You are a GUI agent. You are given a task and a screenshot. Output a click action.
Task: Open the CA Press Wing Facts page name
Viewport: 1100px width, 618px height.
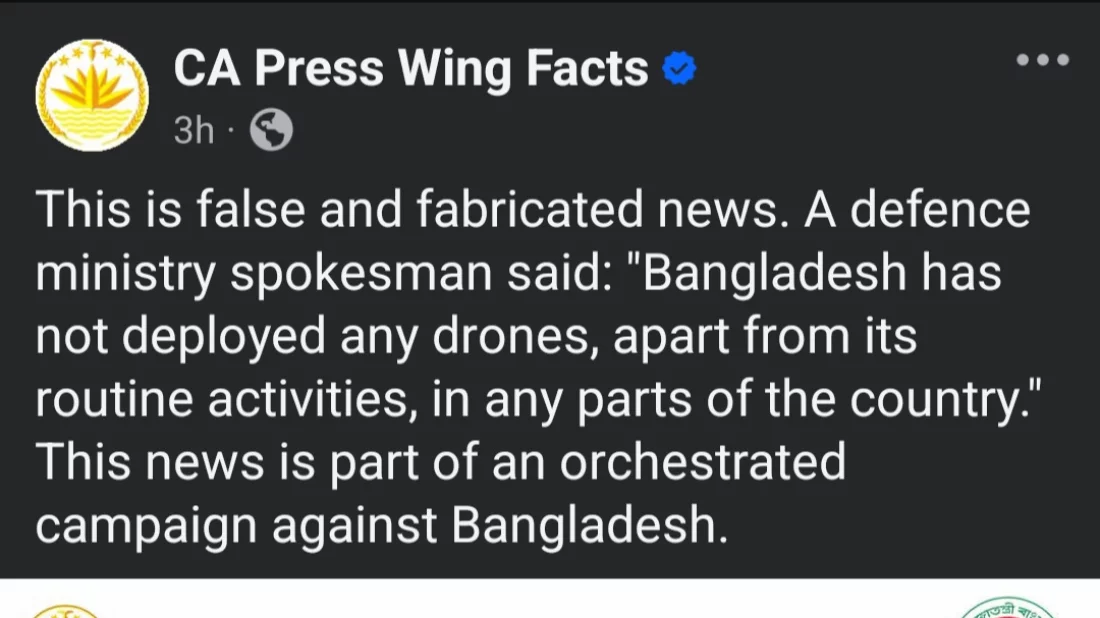pyautogui.click(x=411, y=69)
